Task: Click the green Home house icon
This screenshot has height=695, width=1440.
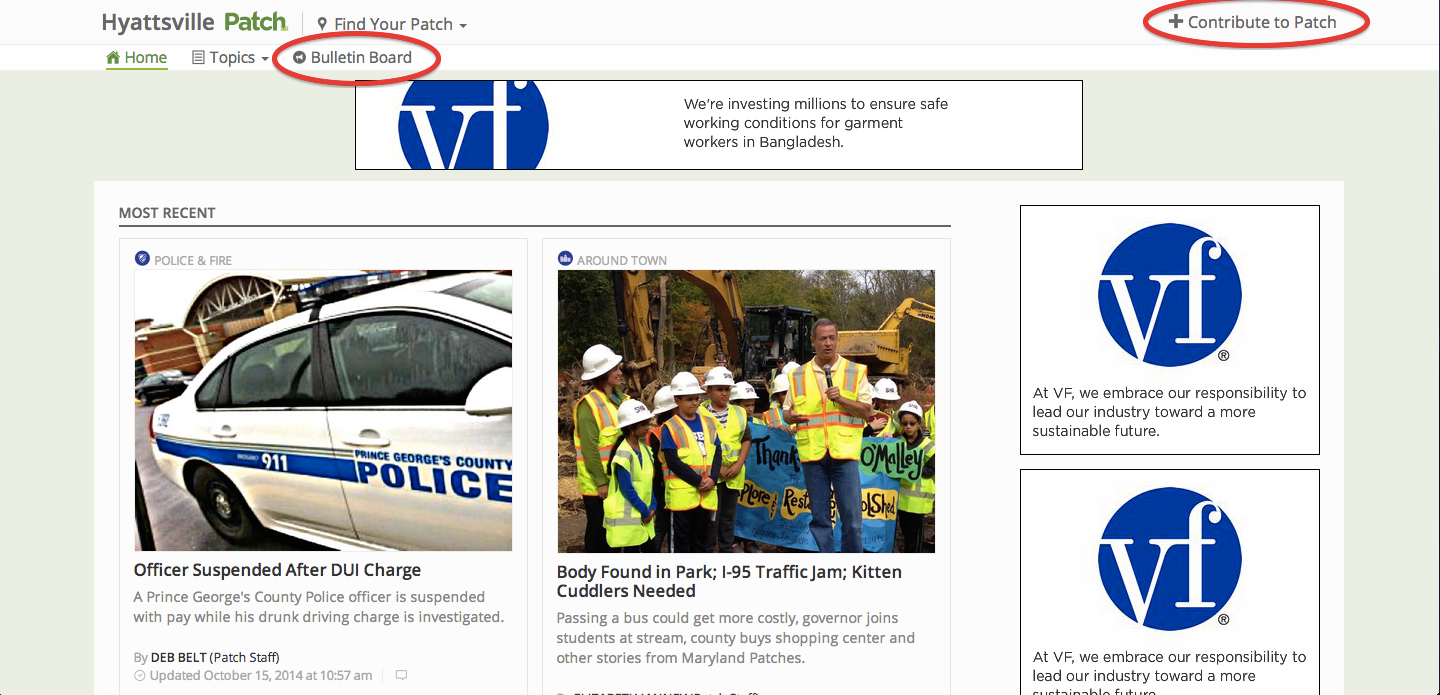Action: pyautogui.click(x=113, y=57)
